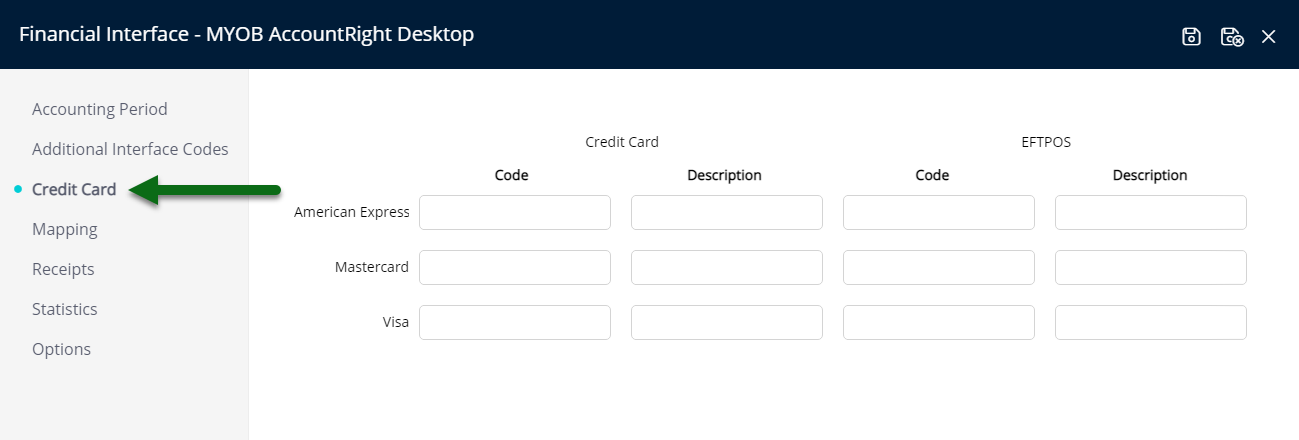Click Mastercard Credit Card Description field
This screenshot has width=1299, height=440.
727,267
